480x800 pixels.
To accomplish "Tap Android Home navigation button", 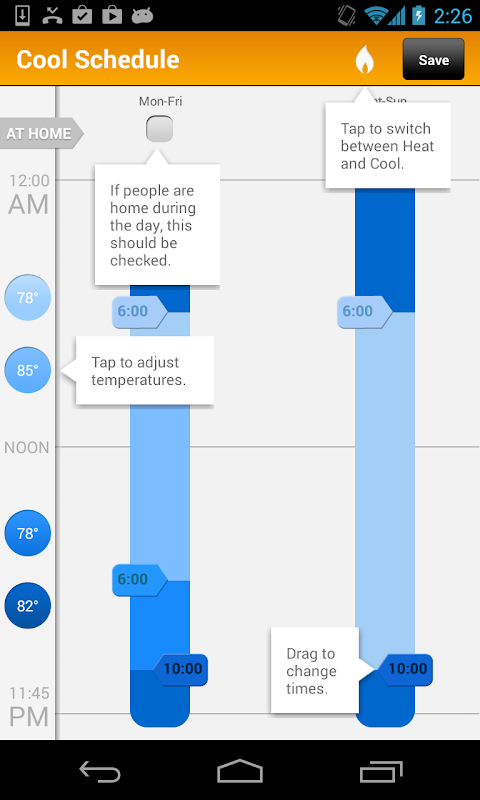I will [240, 771].
